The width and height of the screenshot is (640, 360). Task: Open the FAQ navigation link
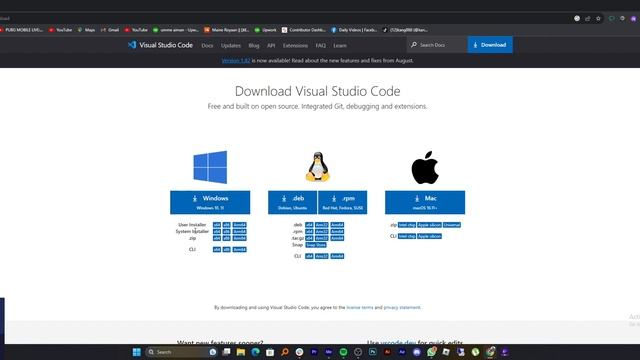pyautogui.click(x=320, y=46)
